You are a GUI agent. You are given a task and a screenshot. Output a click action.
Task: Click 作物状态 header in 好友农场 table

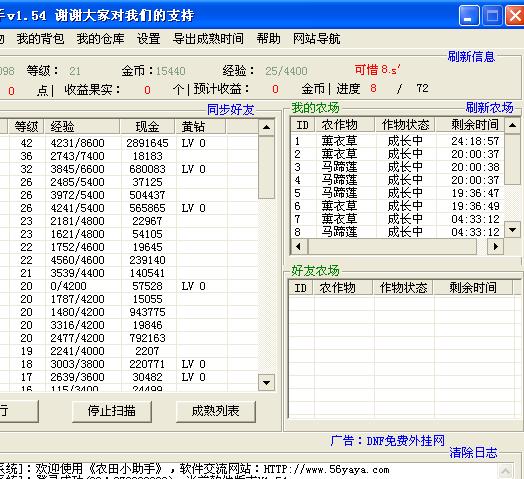(403, 287)
